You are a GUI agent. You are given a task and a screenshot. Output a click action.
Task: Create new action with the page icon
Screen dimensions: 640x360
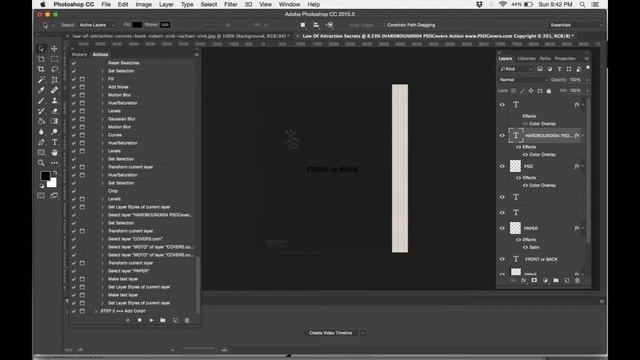point(175,320)
